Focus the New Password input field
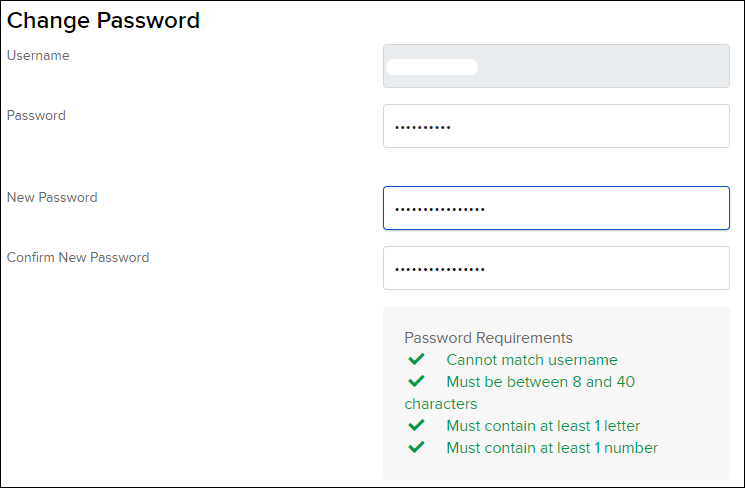Viewport: 745px width, 488px height. (556, 208)
